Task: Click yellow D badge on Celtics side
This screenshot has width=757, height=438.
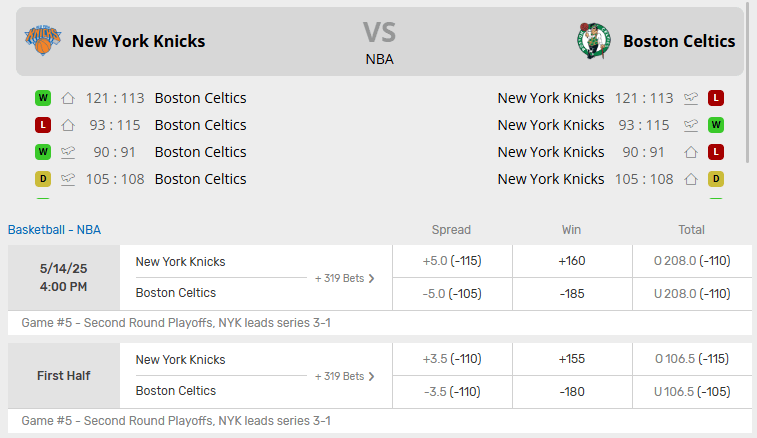Action: coord(716,179)
